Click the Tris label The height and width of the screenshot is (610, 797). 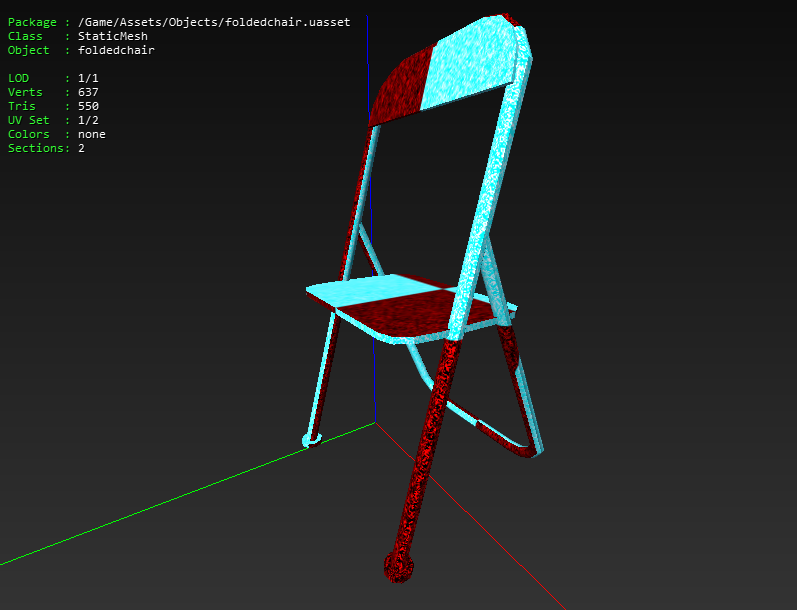click(x=21, y=106)
